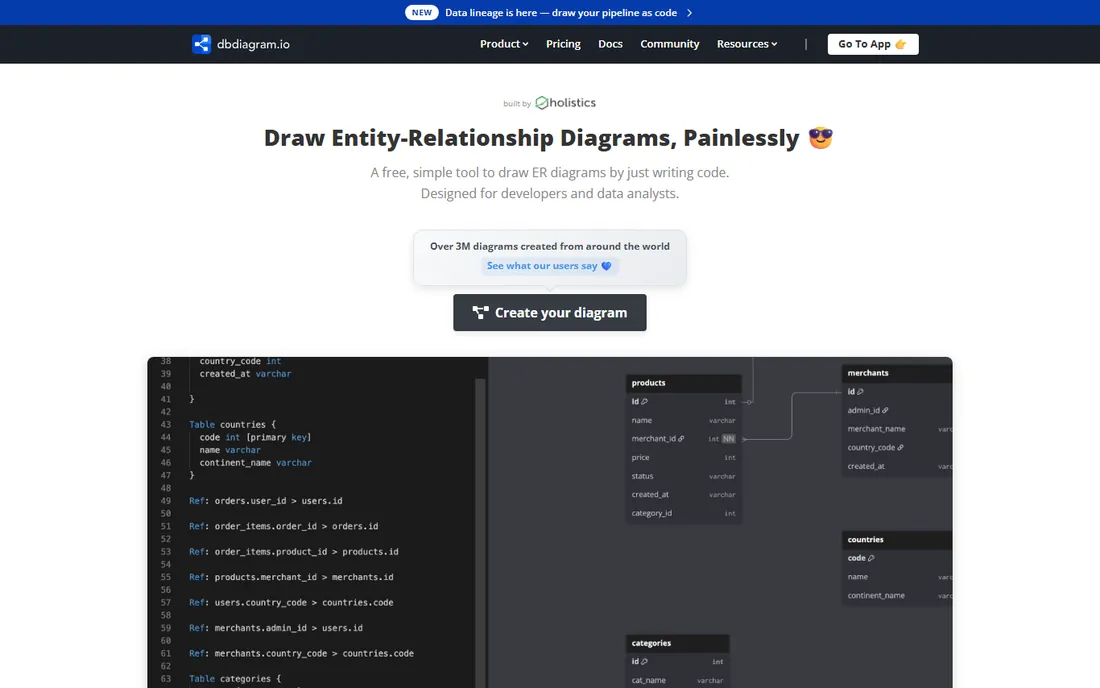Click the diagram icon in Create button

click(480, 313)
